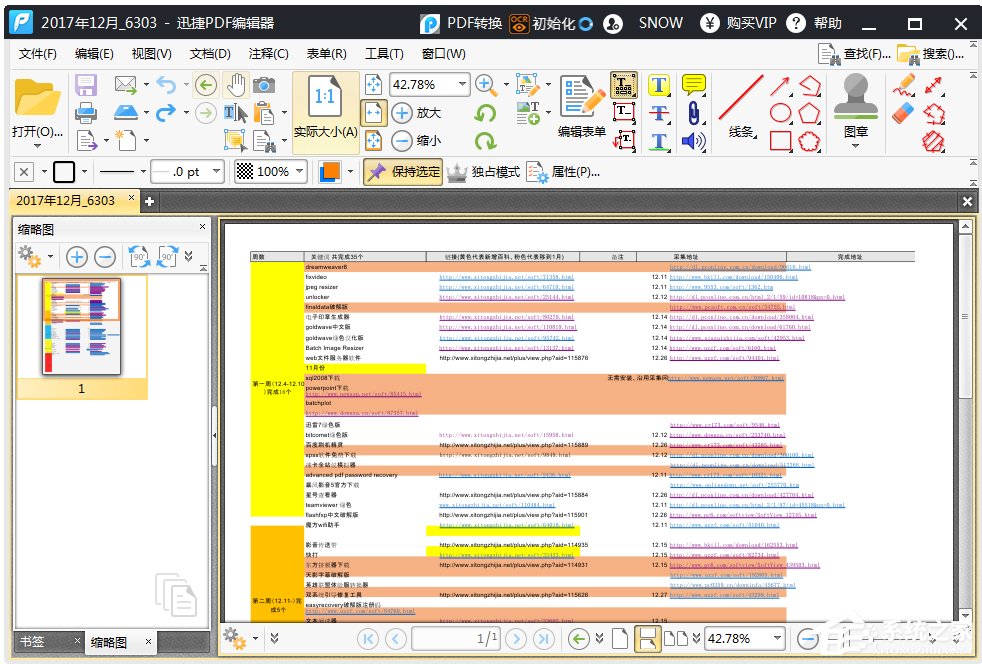
Task: Open the line width pt dropdown
Action: click(218, 172)
